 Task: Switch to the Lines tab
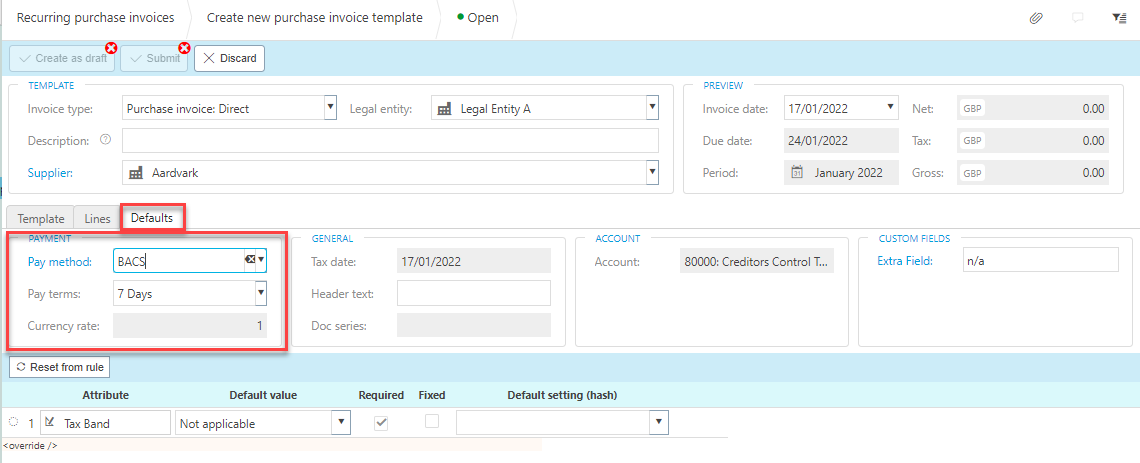pos(98,218)
